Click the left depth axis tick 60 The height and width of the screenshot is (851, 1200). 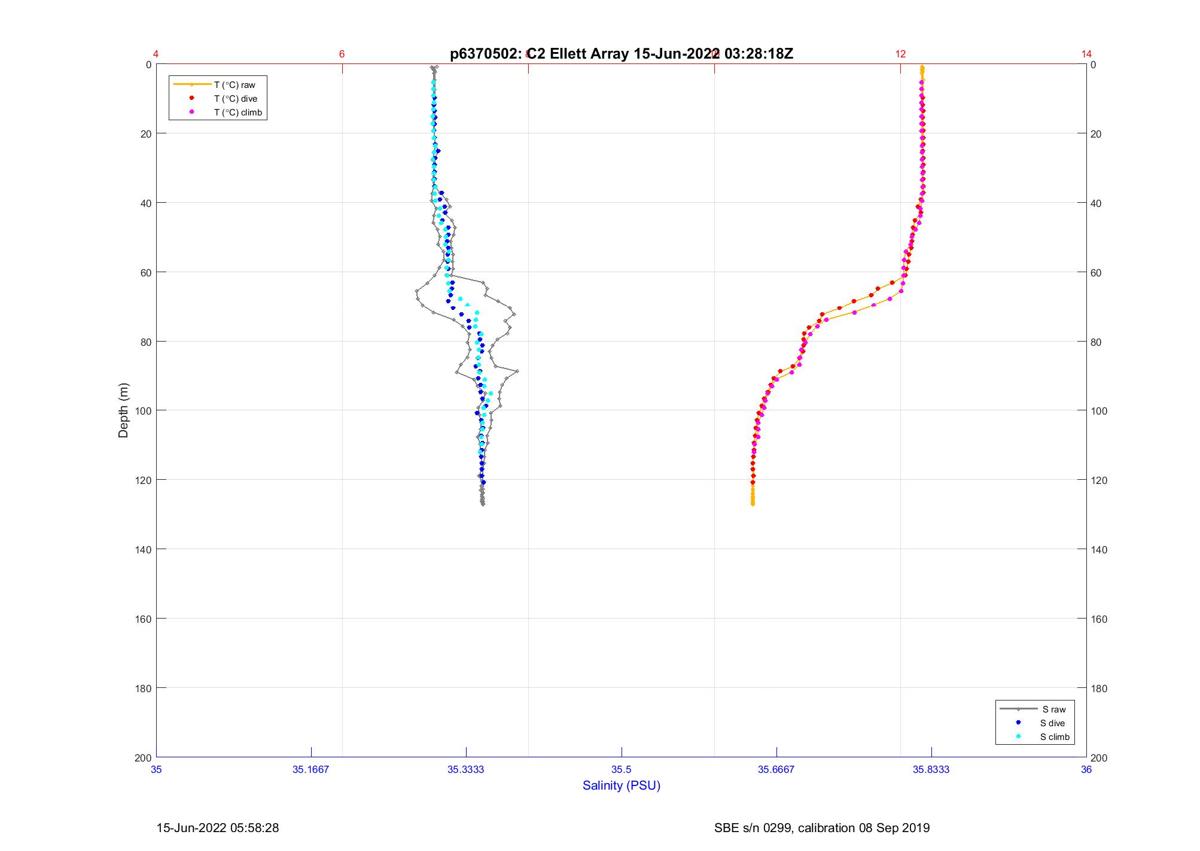click(146, 272)
